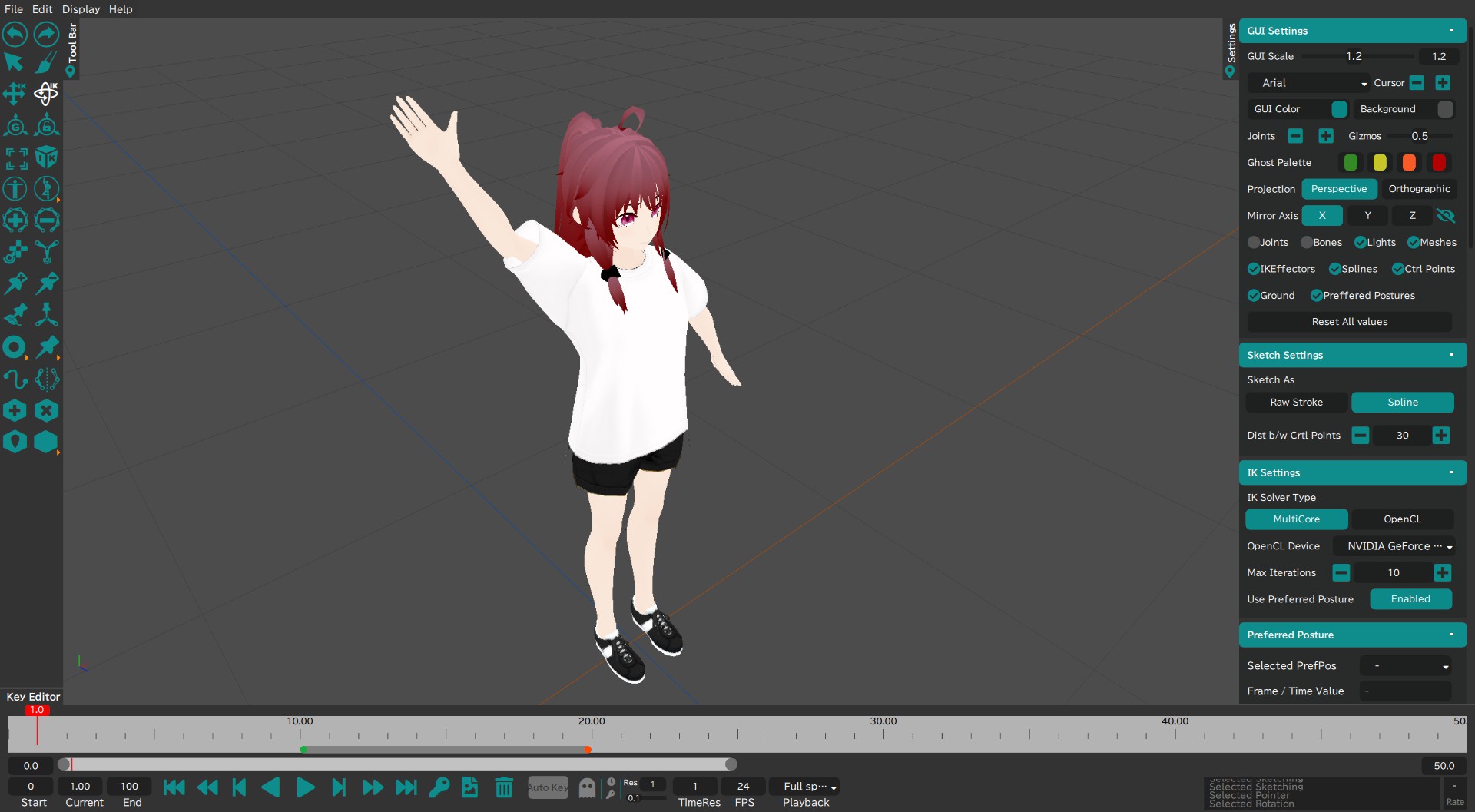The image size is (1475, 812).
Task: Click the frame selection brackets icon
Action: (x=15, y=157)
